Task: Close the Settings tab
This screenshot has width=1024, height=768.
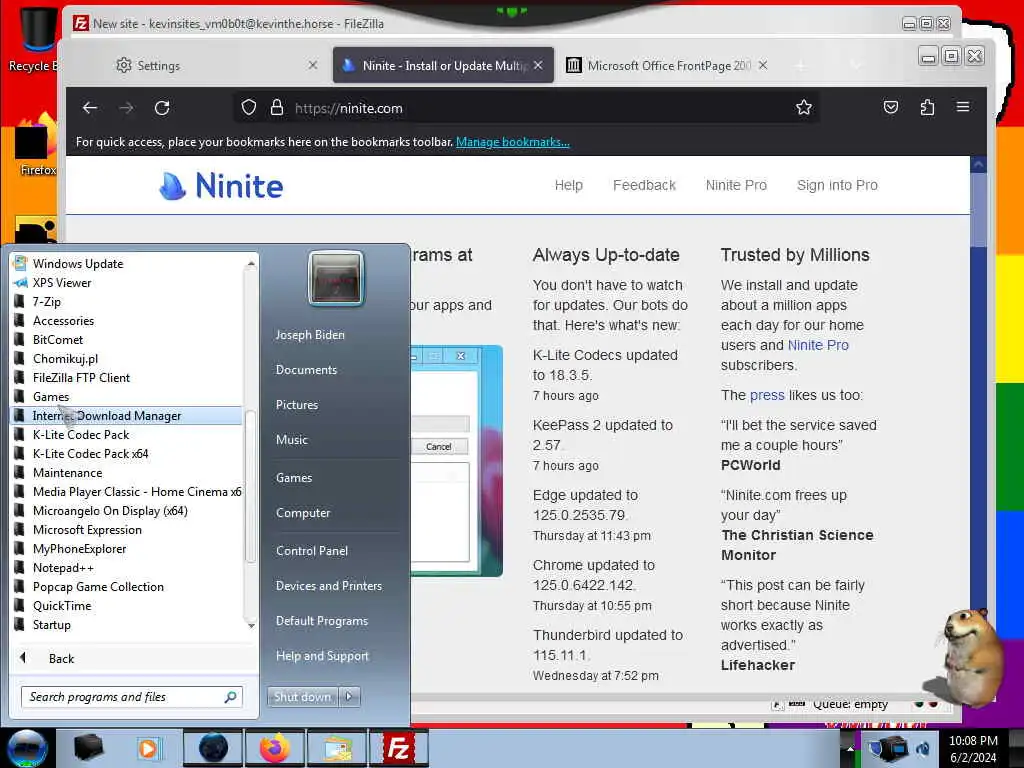Action: click(x=313, y=65)
